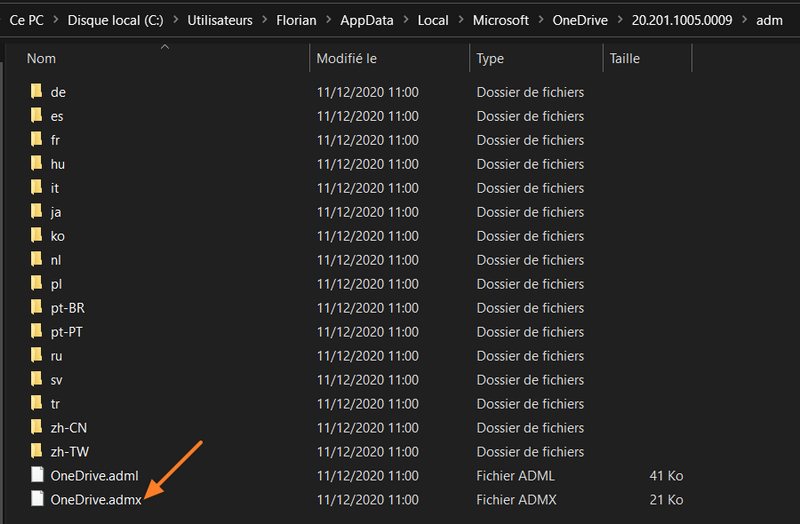The image size is (800, 524).
Task: Click the fr folder name
Action: (x=55, y=140)
